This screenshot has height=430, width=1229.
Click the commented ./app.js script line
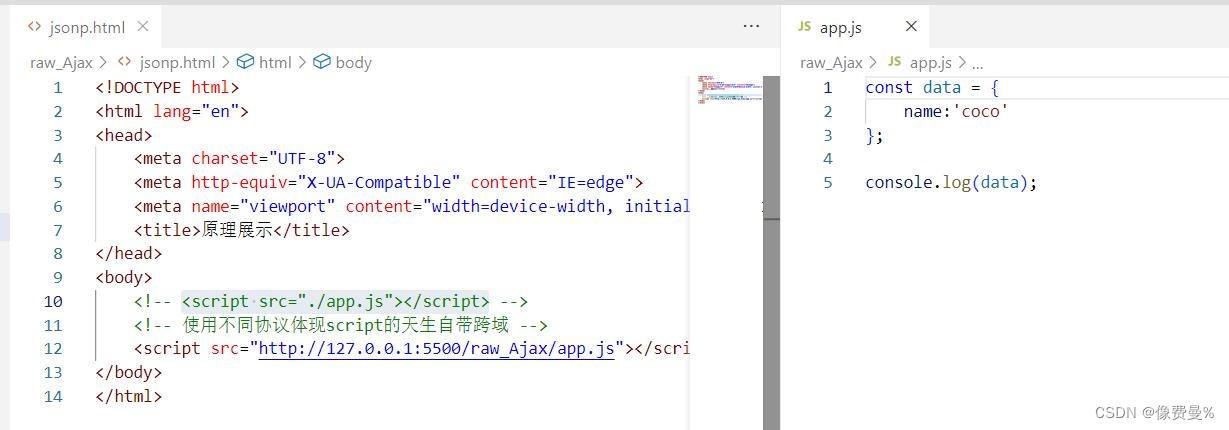pyautogui.click(x=330, y=301)
